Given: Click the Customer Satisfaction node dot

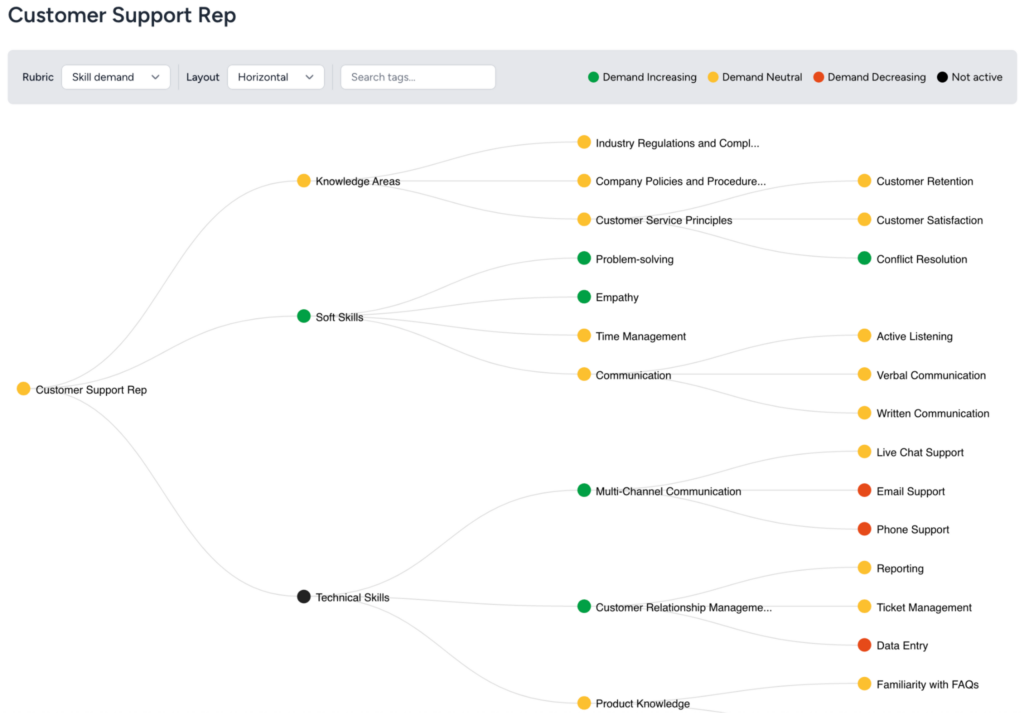Looking at the screenshot, I should tap(864, 220).
